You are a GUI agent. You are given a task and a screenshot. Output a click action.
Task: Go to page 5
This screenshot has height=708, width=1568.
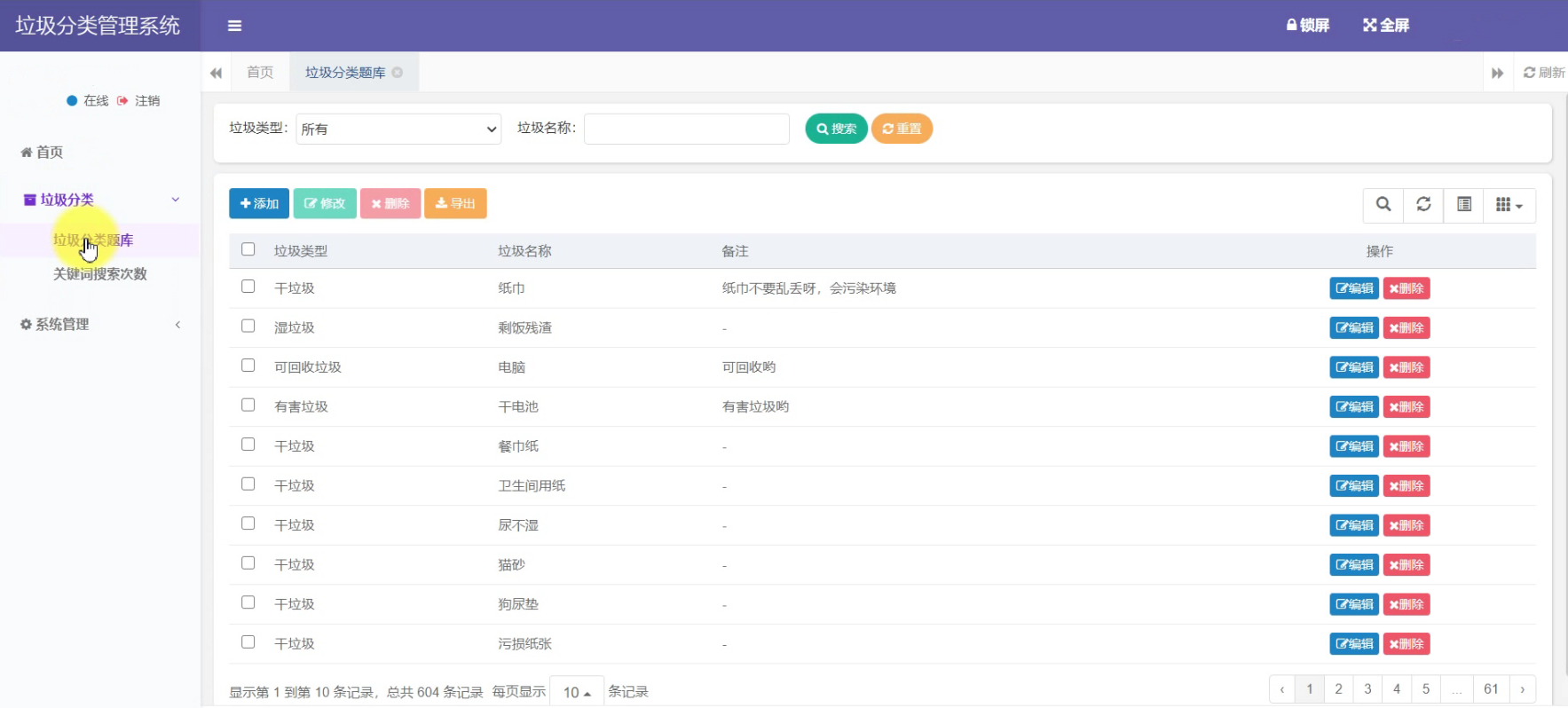1426,689
